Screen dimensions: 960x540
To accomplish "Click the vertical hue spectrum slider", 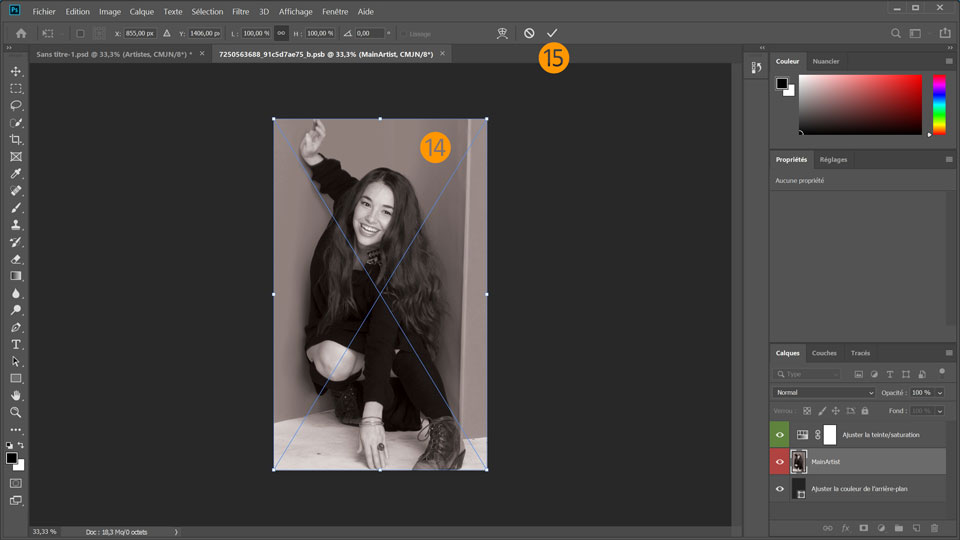I will 939,105.
